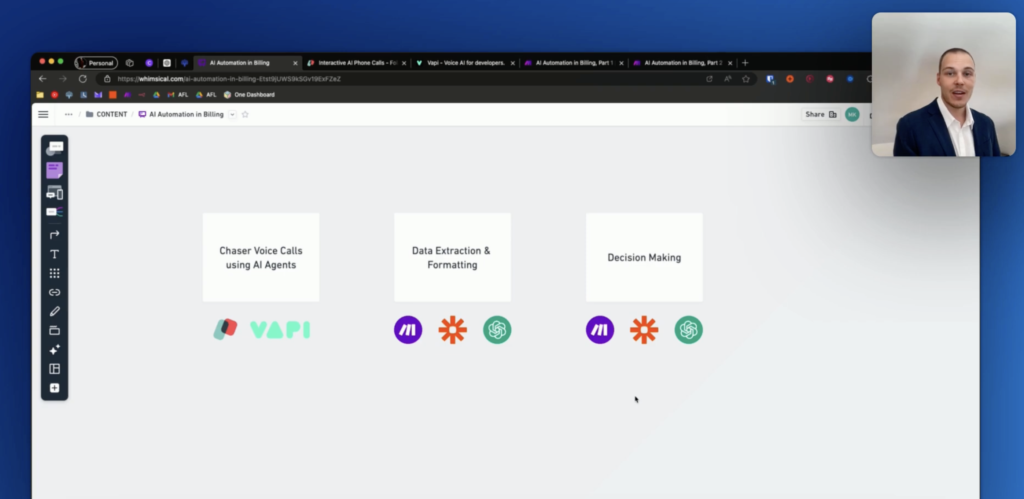The height and width of the screenshot is (499, 1024).
Task: Star the board as favorite
Action: (245, 114)
